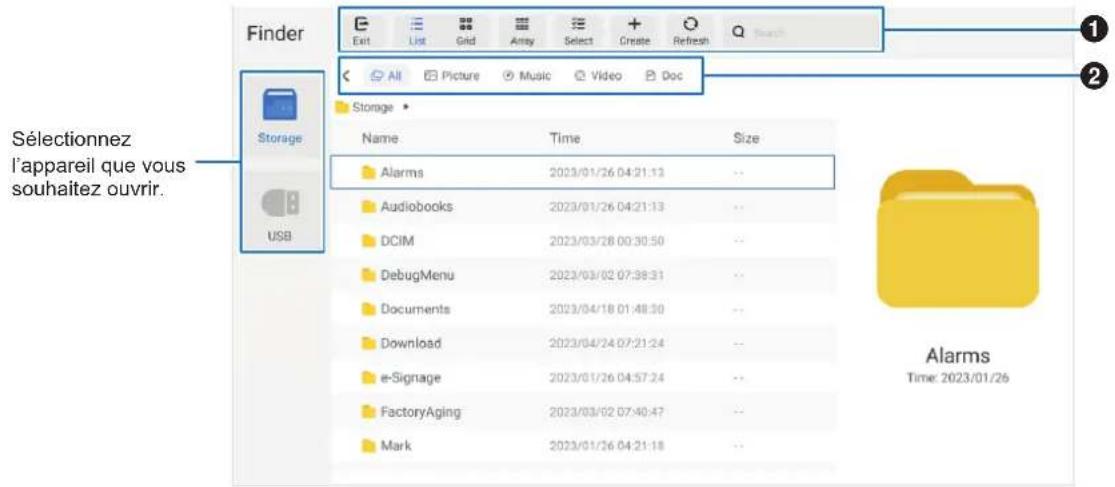This screenshot has width=1115, height=487.
Task: Show All file types
Action: 386,75
